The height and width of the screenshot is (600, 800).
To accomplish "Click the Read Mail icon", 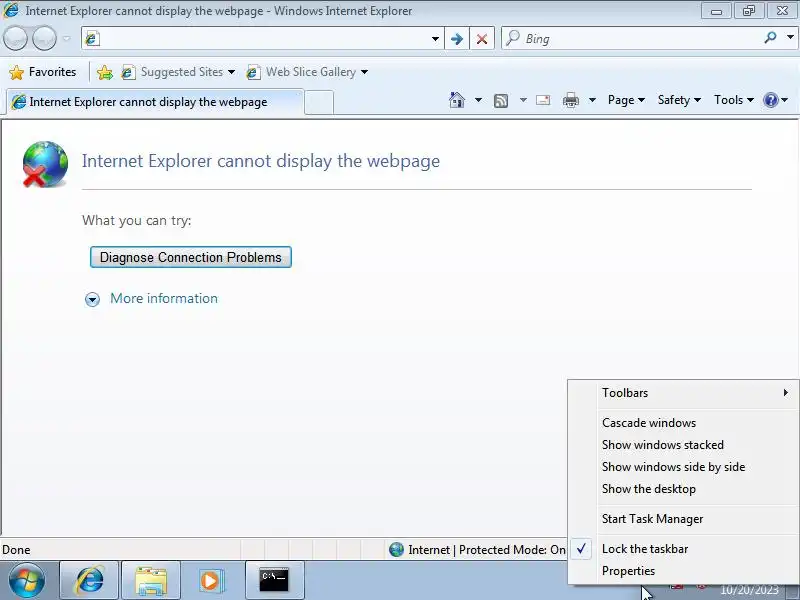I will (x=543, y=100).
